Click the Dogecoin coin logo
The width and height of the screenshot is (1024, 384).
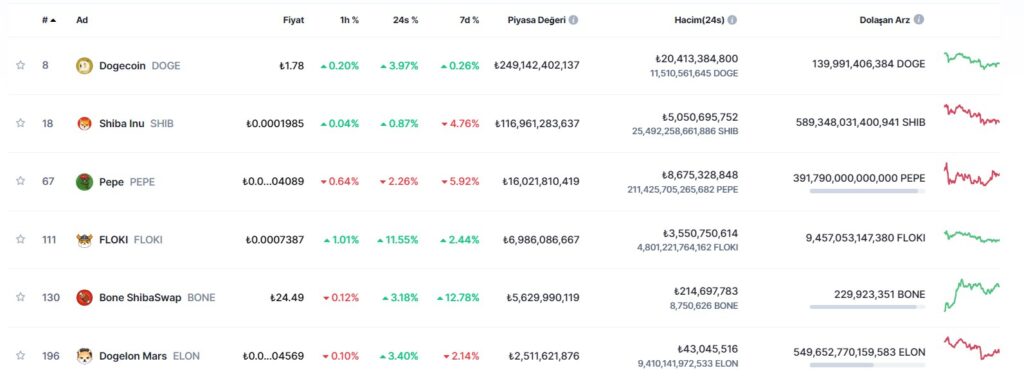pos(84,65)
